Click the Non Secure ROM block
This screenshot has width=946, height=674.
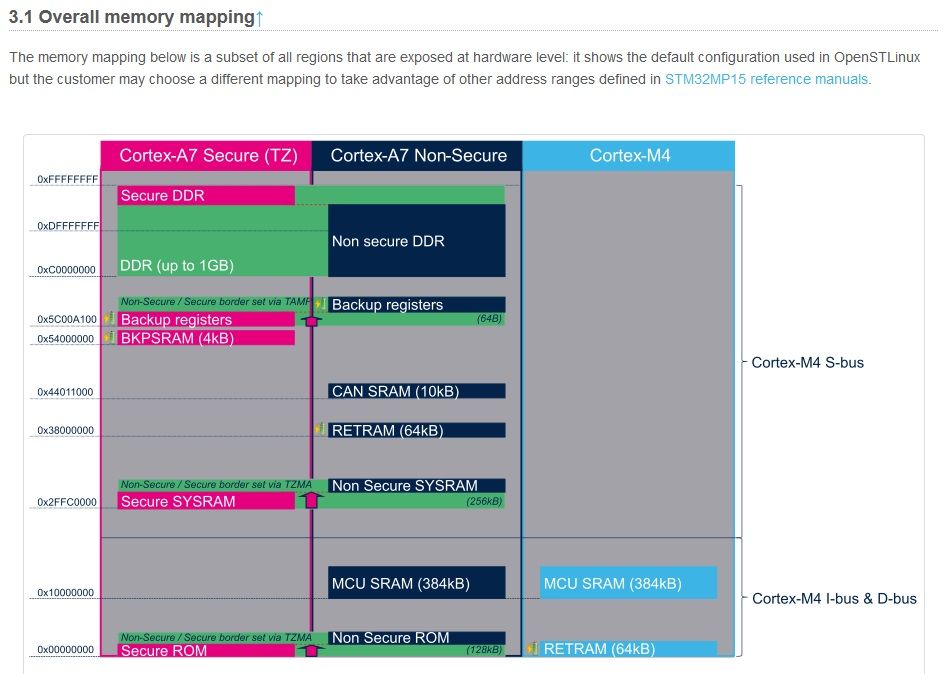click(x=417, y=638)
